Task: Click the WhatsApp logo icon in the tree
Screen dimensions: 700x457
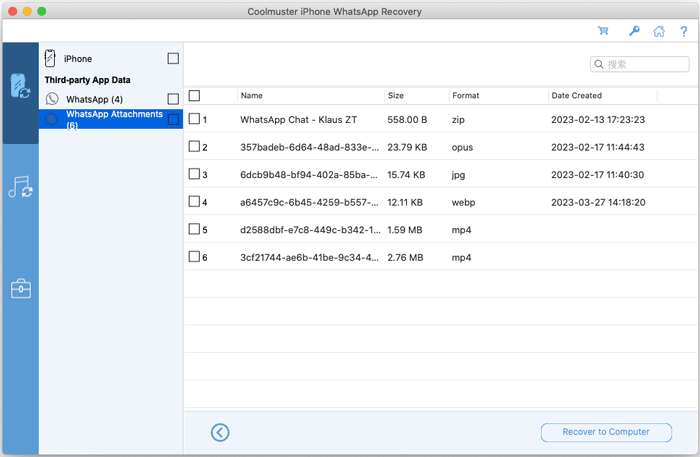Action: coord(52,99)
